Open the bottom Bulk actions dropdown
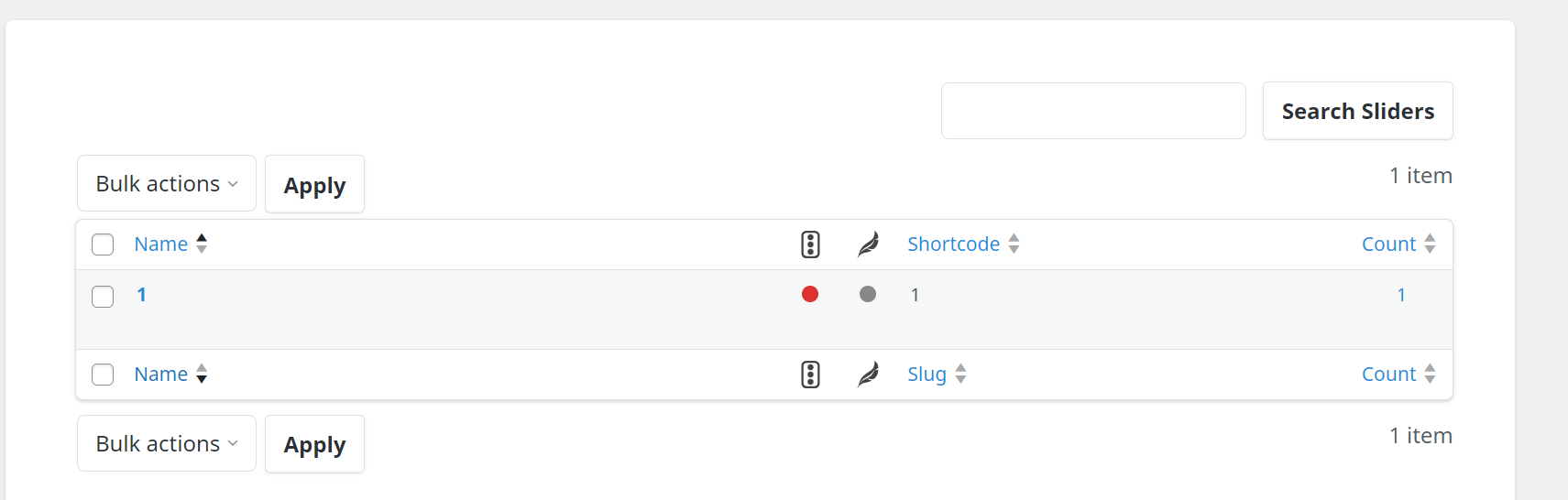 pyautogui.click(x=166, y=444)
